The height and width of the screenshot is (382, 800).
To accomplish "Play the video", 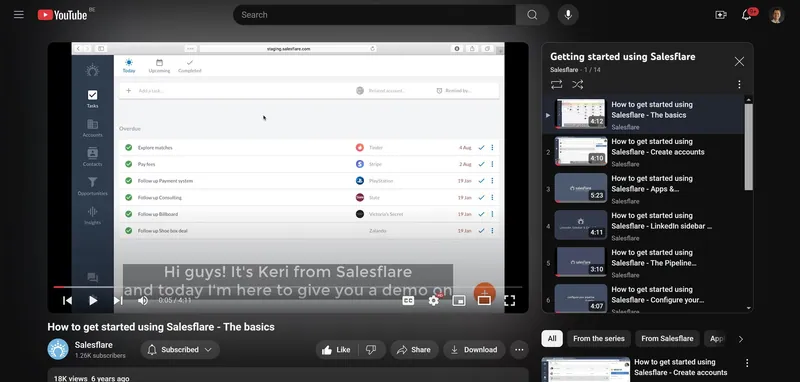I will click(93, 300).
